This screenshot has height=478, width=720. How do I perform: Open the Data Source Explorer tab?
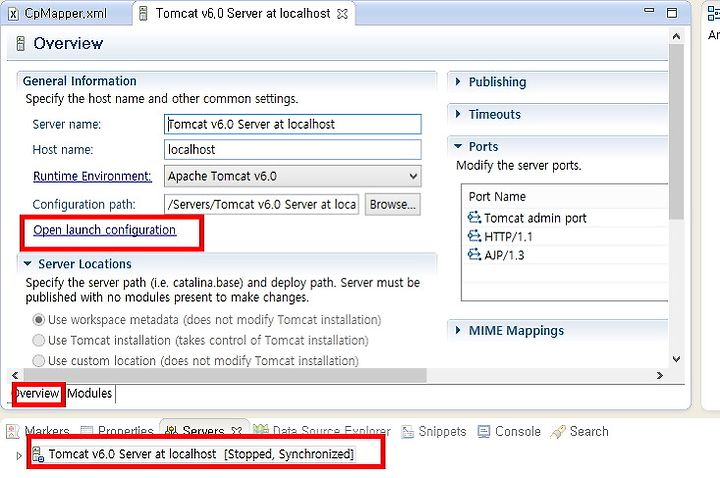(322, 431)
